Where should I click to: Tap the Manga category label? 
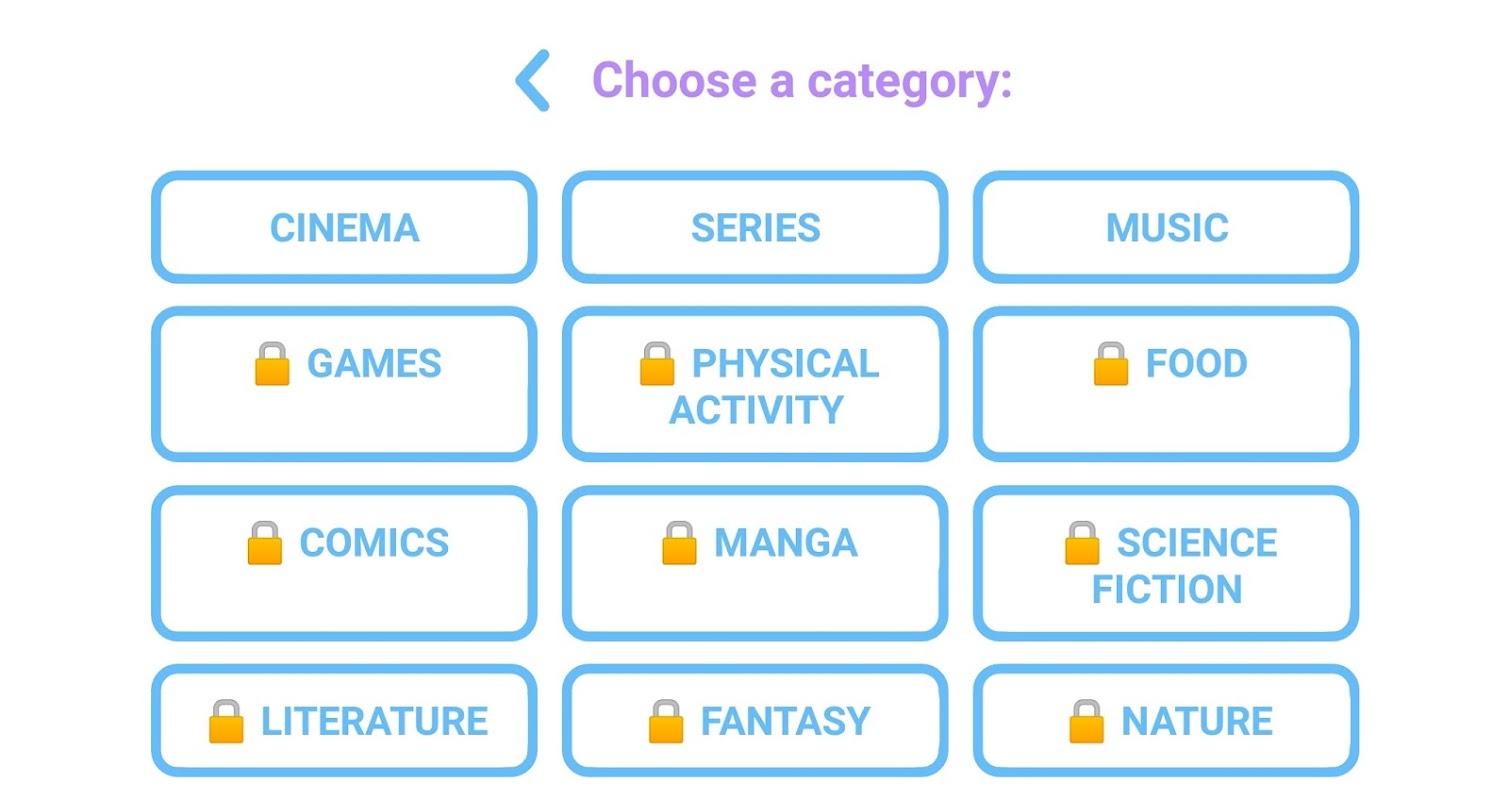785,543
